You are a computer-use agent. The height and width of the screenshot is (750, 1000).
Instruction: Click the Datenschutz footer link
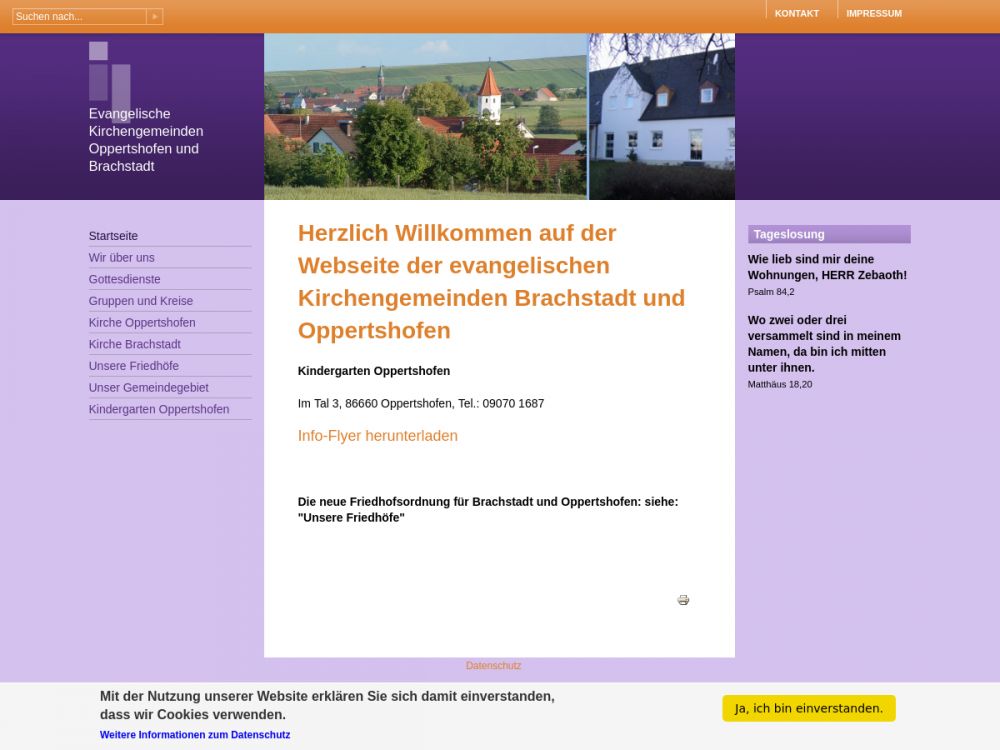click(493, 666)
